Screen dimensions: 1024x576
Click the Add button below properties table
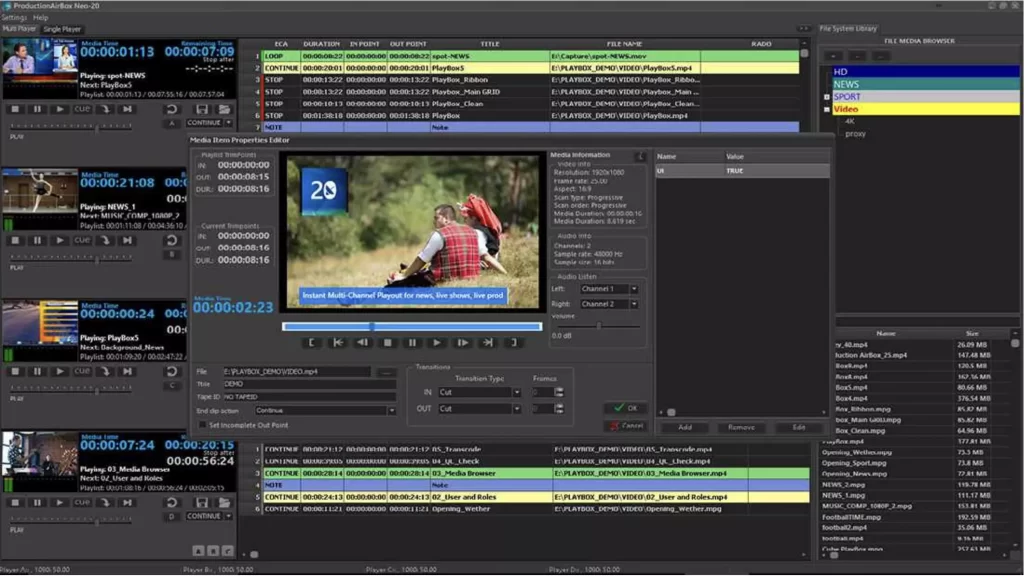[x=684, y=427]
